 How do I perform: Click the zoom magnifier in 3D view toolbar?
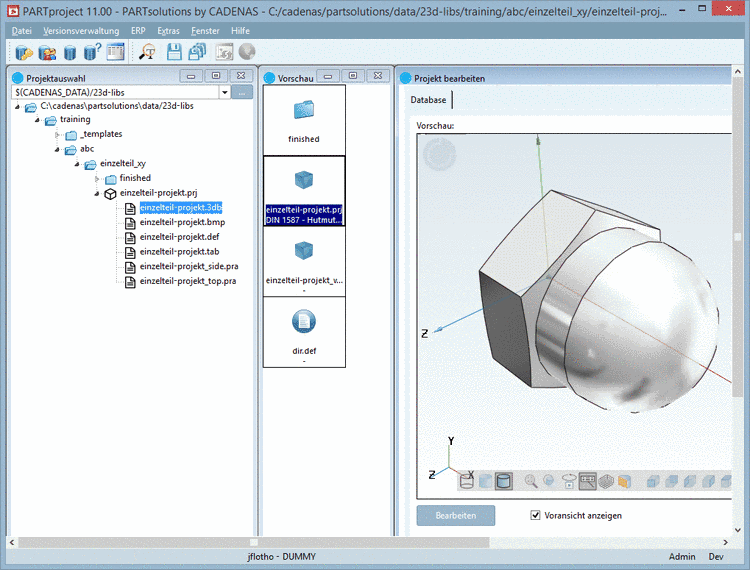531,481
